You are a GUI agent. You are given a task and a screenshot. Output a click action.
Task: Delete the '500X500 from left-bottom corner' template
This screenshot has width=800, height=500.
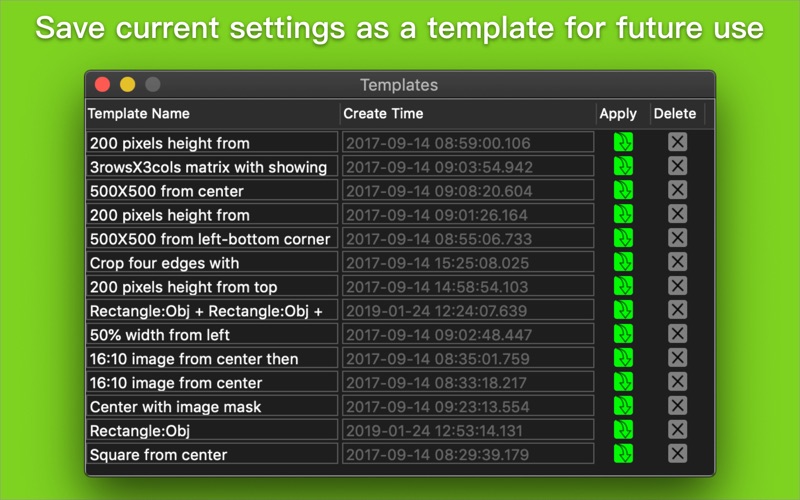pyautogui.click(x=677, y=238)
